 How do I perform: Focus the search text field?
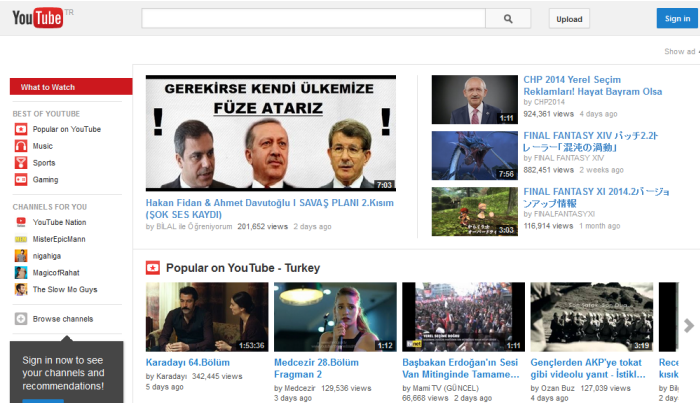(x=313, y=19)
